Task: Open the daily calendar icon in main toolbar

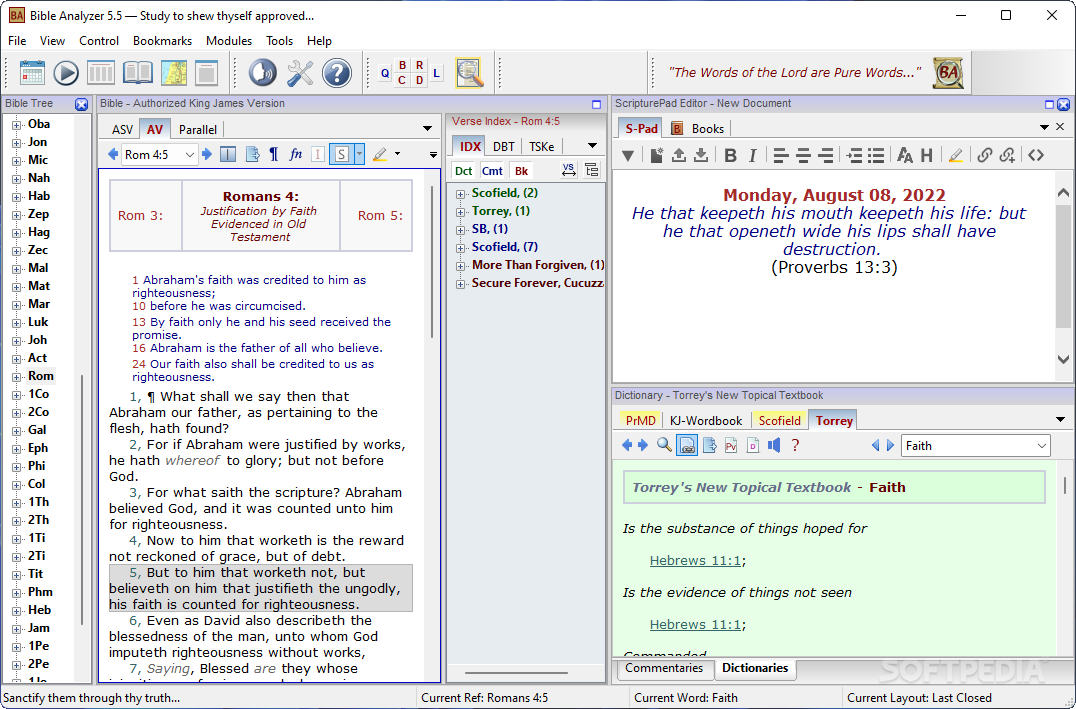Action: [32, 73]
